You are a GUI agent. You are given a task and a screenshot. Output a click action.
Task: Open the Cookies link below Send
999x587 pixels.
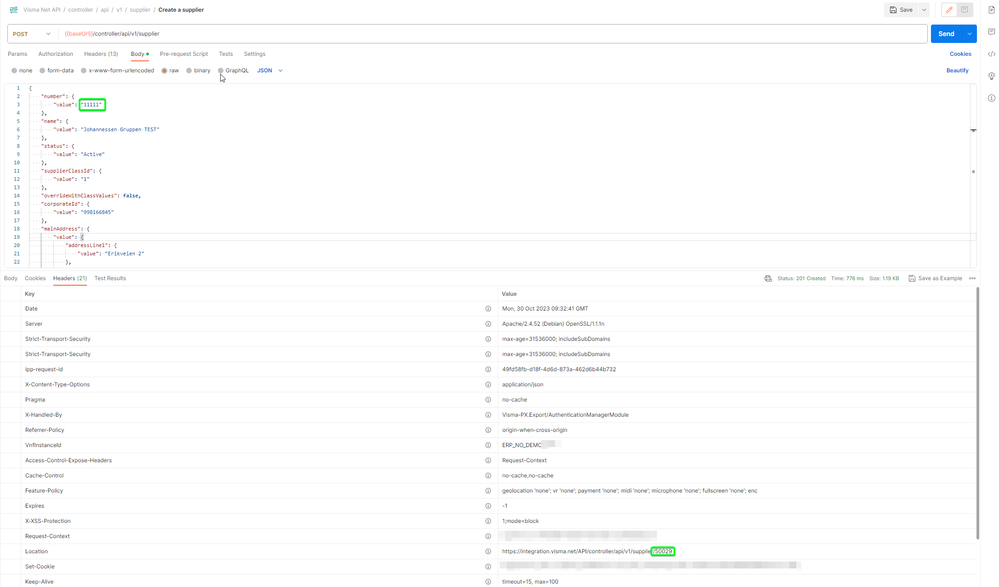pyautogui.click(x=960, y=54)
